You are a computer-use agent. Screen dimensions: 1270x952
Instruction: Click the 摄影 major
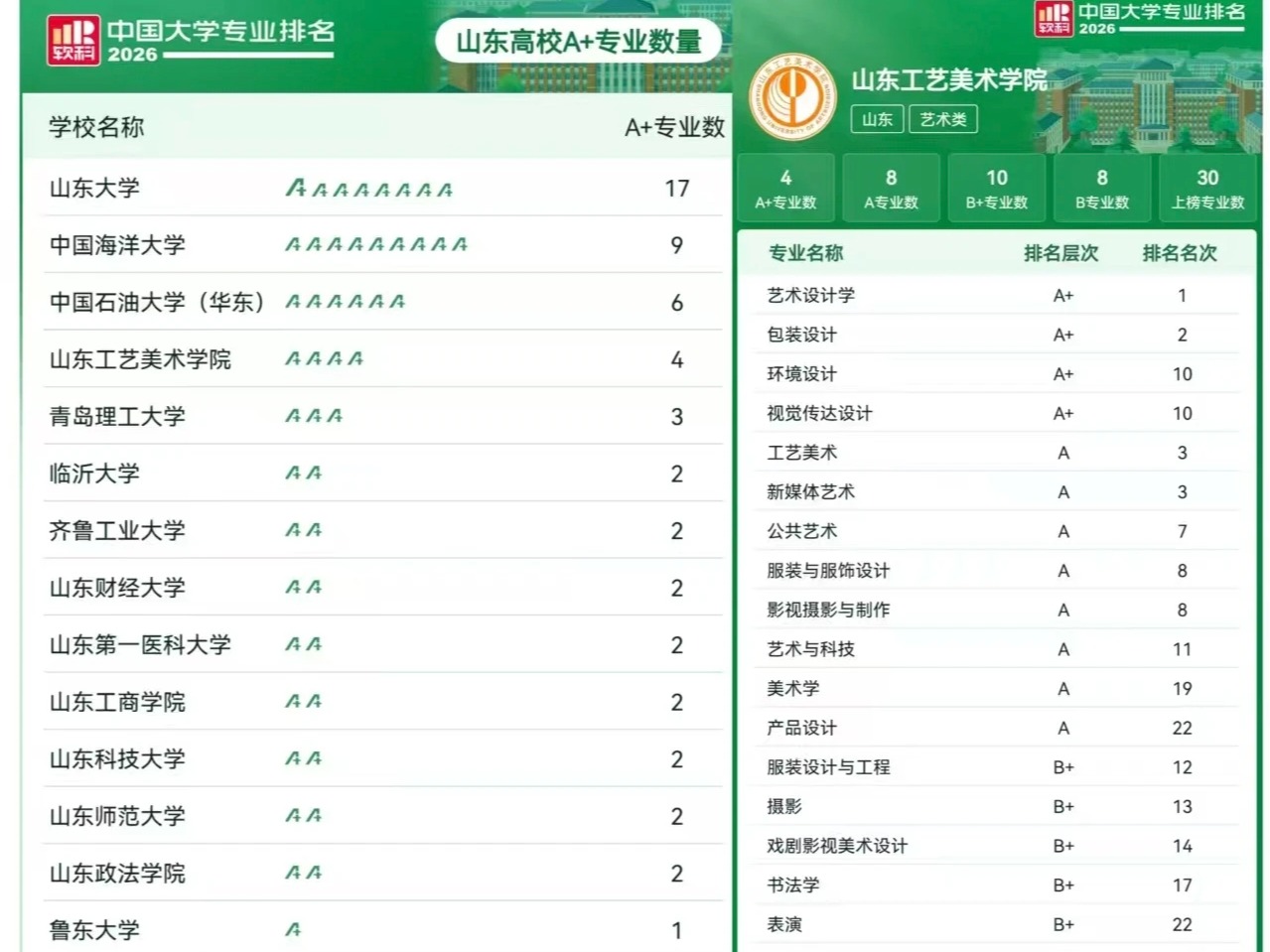784,806
